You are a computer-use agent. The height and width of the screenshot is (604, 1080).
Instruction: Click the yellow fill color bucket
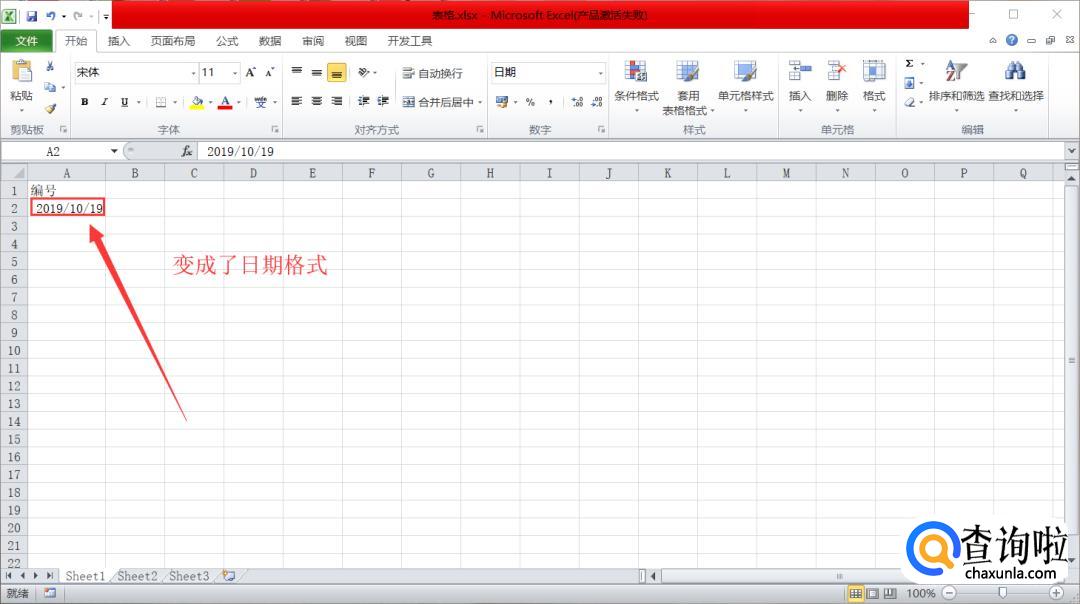196,102
